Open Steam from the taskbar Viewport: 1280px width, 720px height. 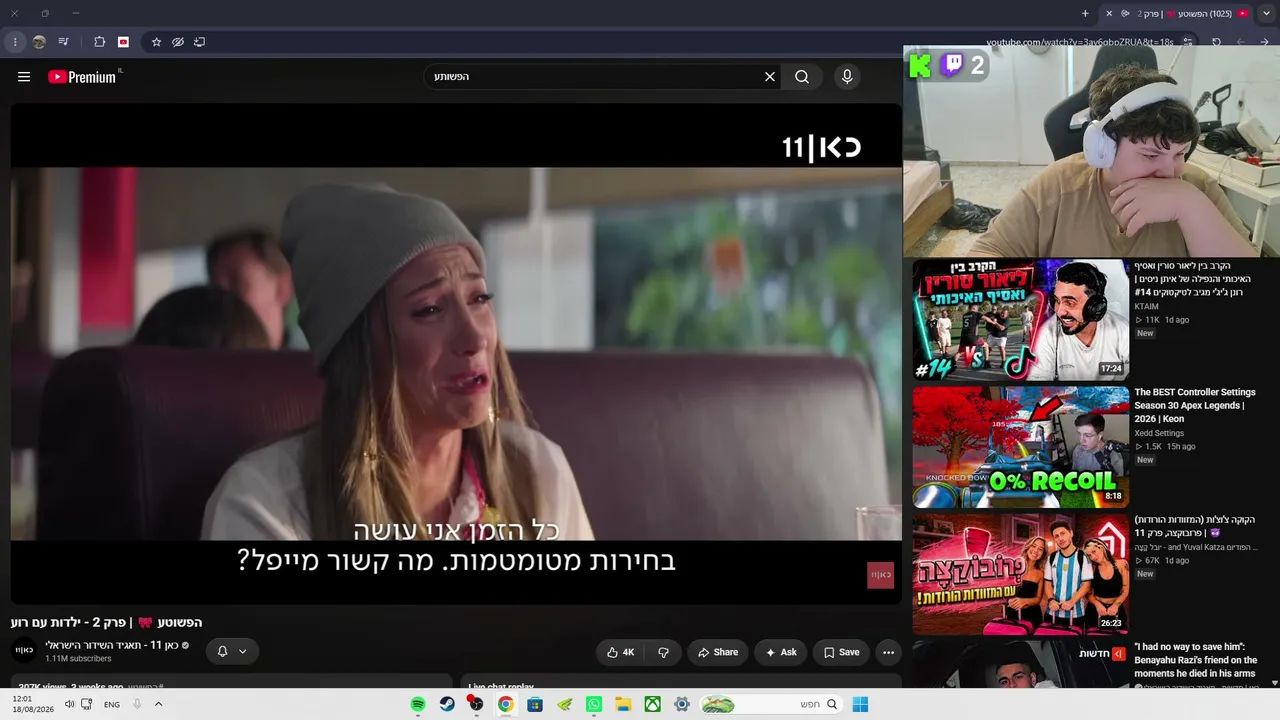[x=447, y=704]
